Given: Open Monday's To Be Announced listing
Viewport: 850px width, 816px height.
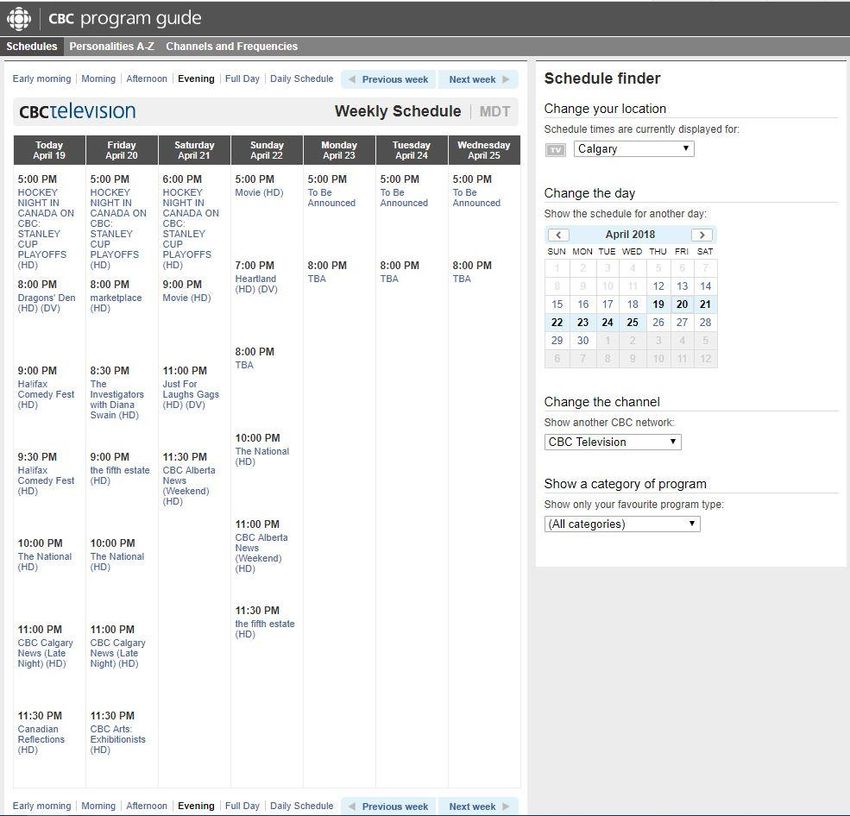Looking at the screenshot, I should click(331, 198).
